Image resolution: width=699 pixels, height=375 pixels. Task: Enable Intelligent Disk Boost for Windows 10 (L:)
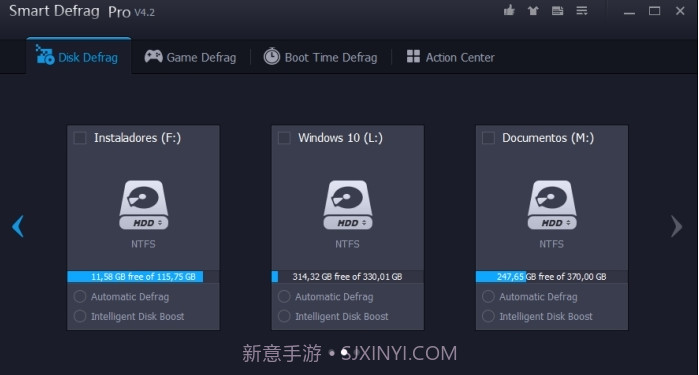coord(284,316)
